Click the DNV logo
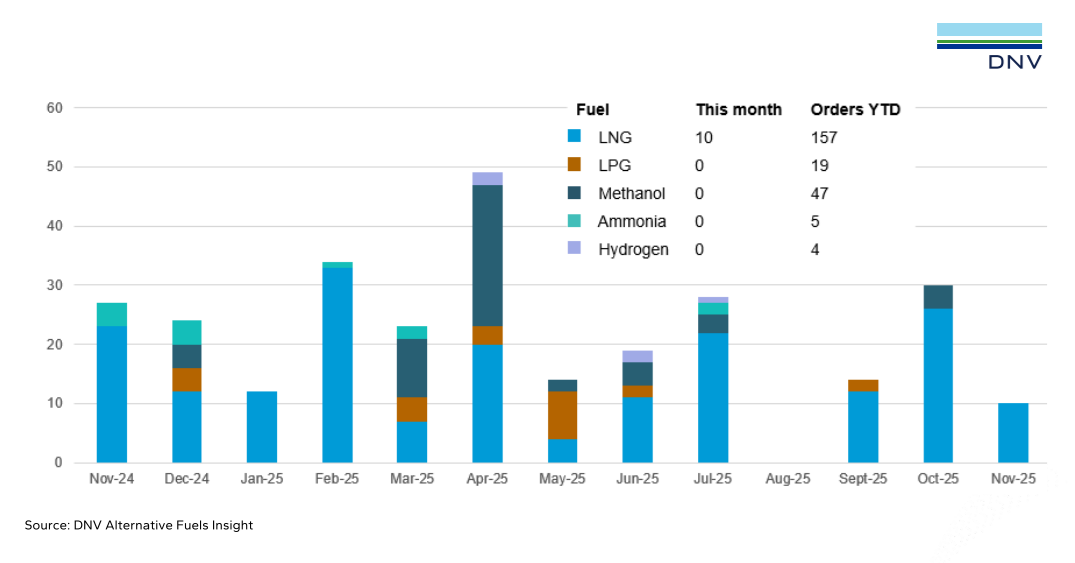 click(989, 47)
